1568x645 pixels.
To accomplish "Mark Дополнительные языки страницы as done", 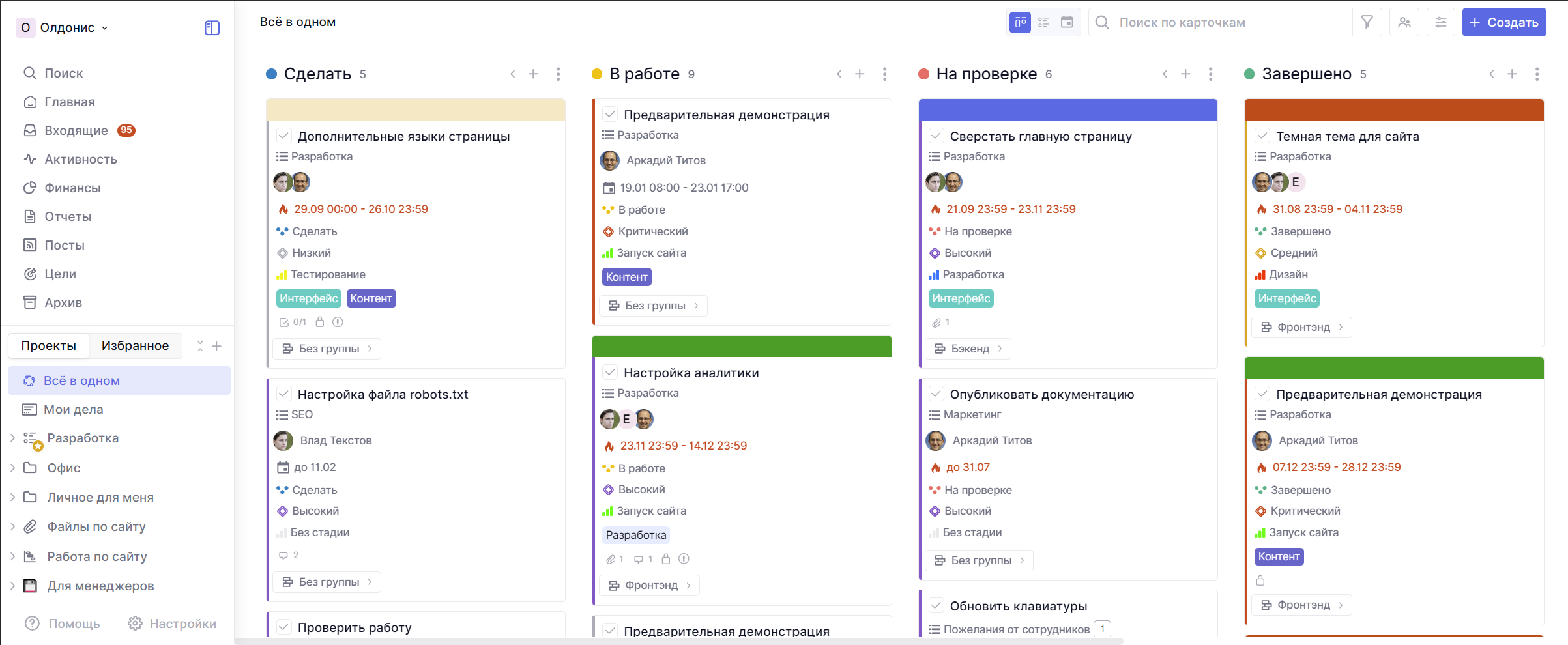I will (x=283, y=136).
